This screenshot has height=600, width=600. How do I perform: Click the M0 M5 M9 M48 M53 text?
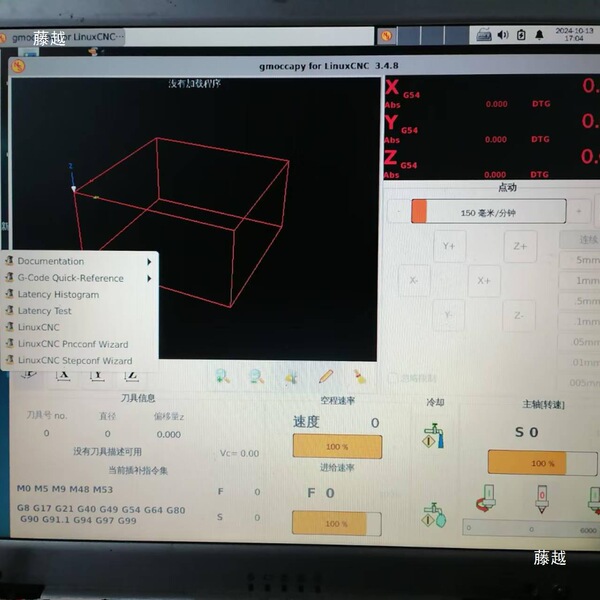point(65,489)
